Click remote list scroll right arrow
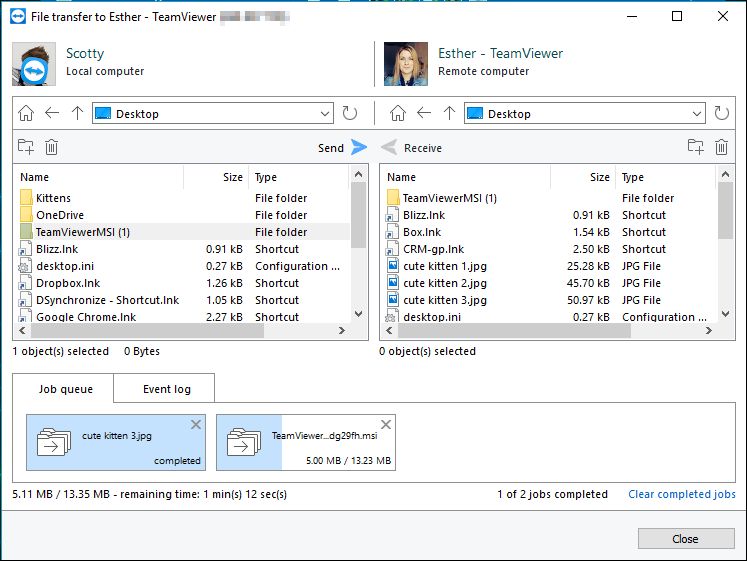The height and width of the screenshot is (561, 747). (708, 331)
